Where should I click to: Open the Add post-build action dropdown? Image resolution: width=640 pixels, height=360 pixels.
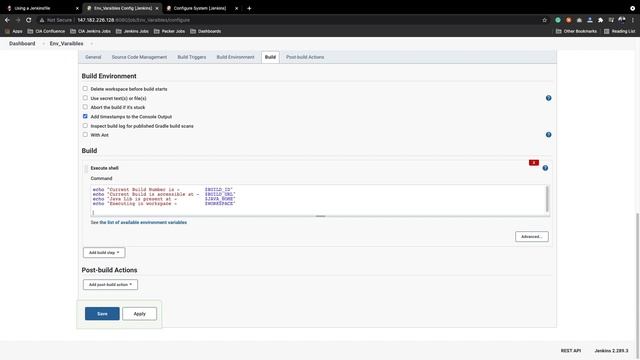[x=110, y=284]
